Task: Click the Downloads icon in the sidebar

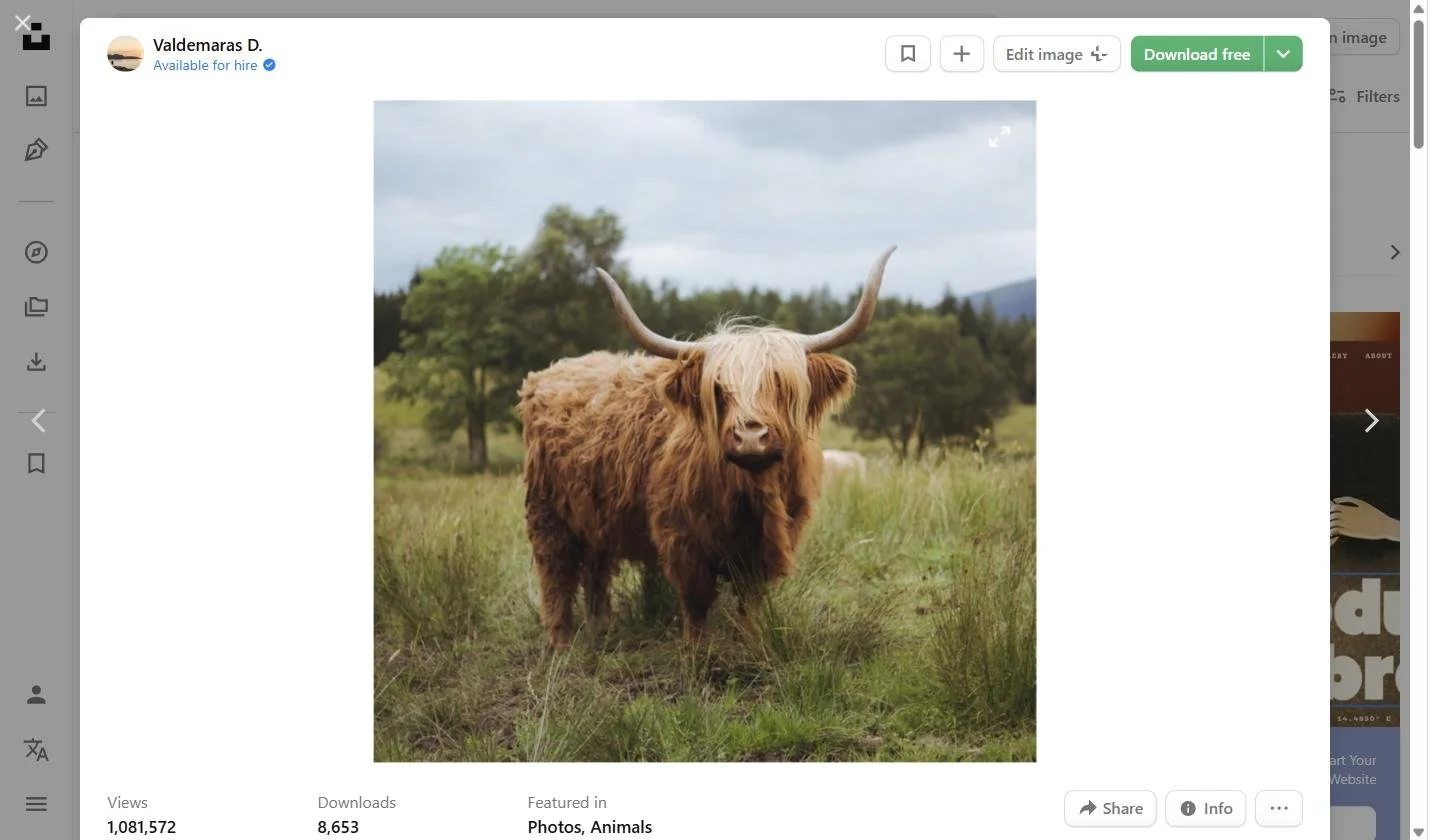Action: click(36, 361)
